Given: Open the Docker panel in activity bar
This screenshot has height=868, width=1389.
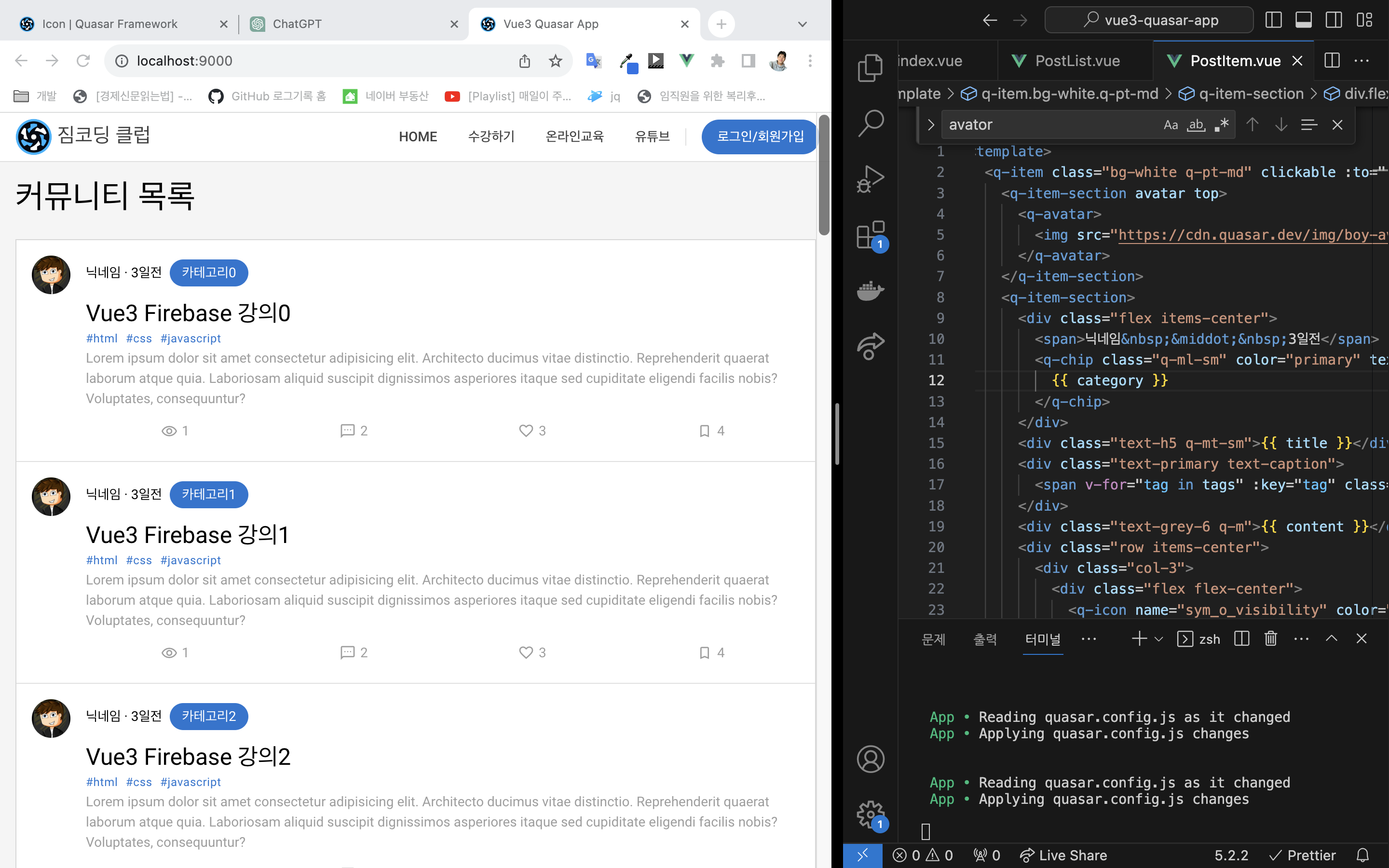Looking at the screenshot, I should pyautogui.click(x=870, y=290).
